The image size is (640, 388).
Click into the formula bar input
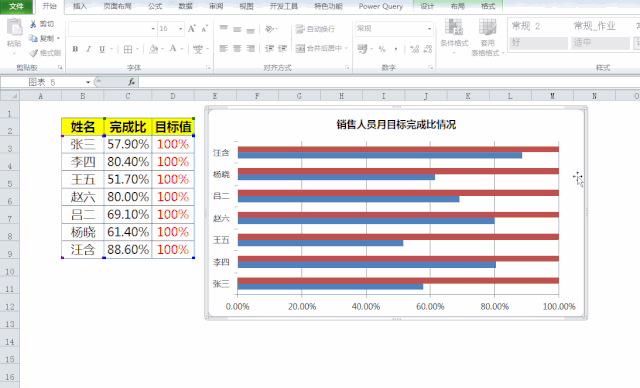(389, 82)
